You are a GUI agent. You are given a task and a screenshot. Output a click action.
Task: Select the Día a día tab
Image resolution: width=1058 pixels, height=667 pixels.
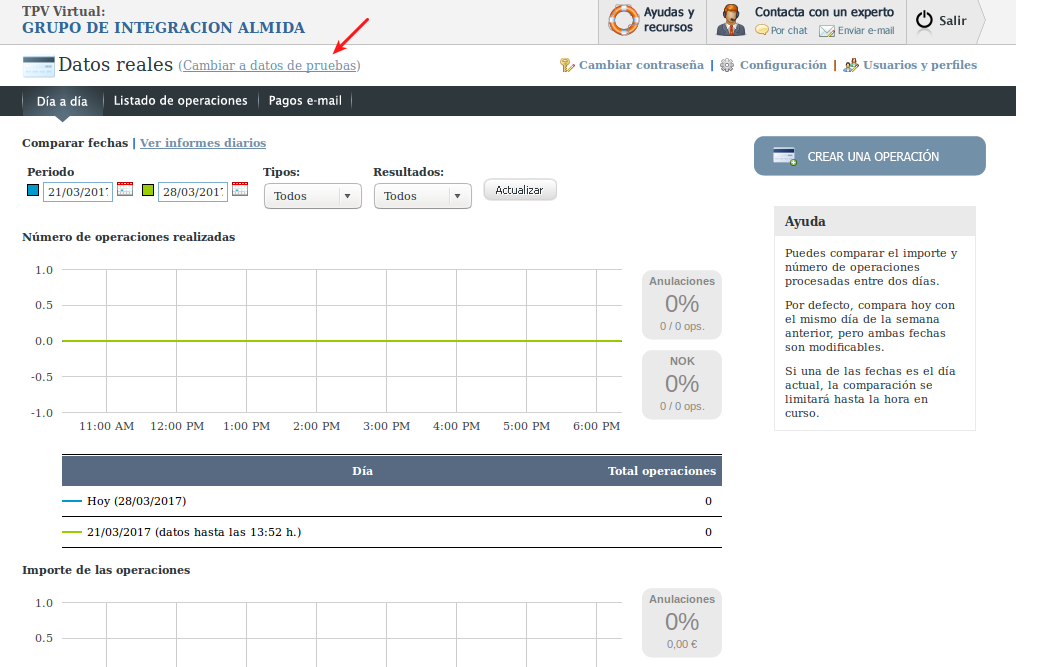(62, 101)
